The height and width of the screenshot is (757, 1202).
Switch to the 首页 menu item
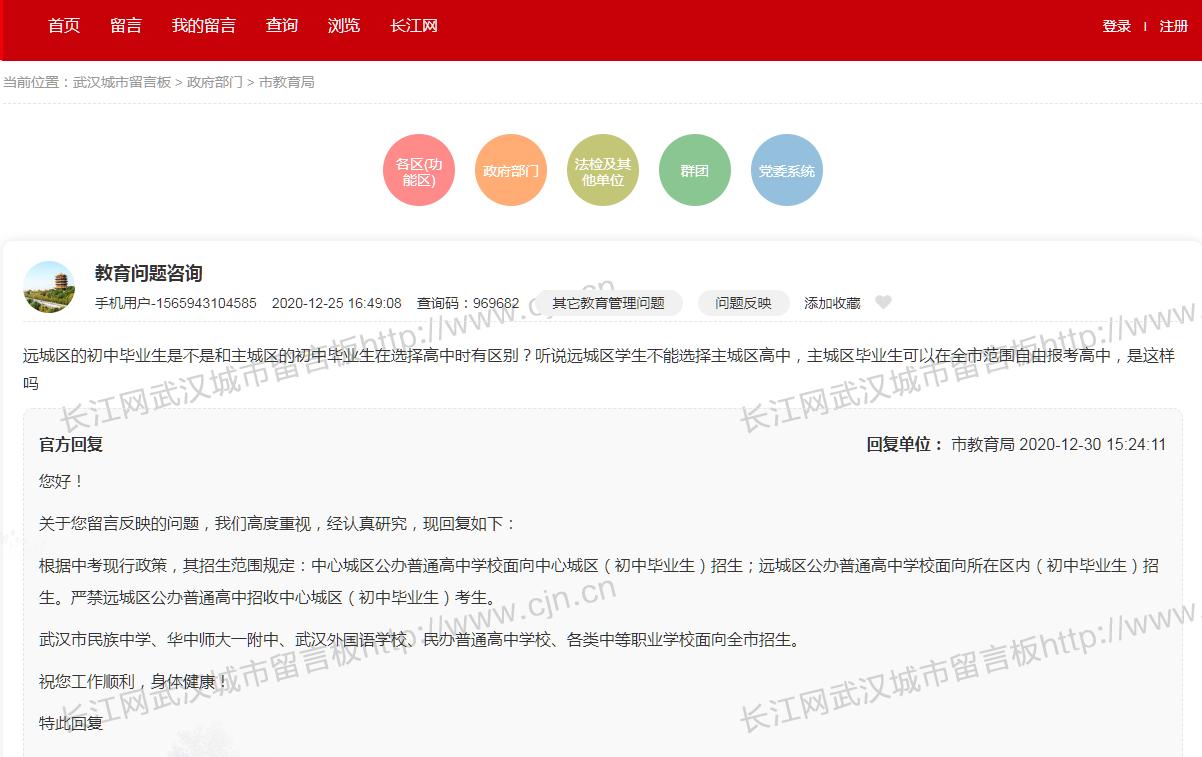coord(63,26)
